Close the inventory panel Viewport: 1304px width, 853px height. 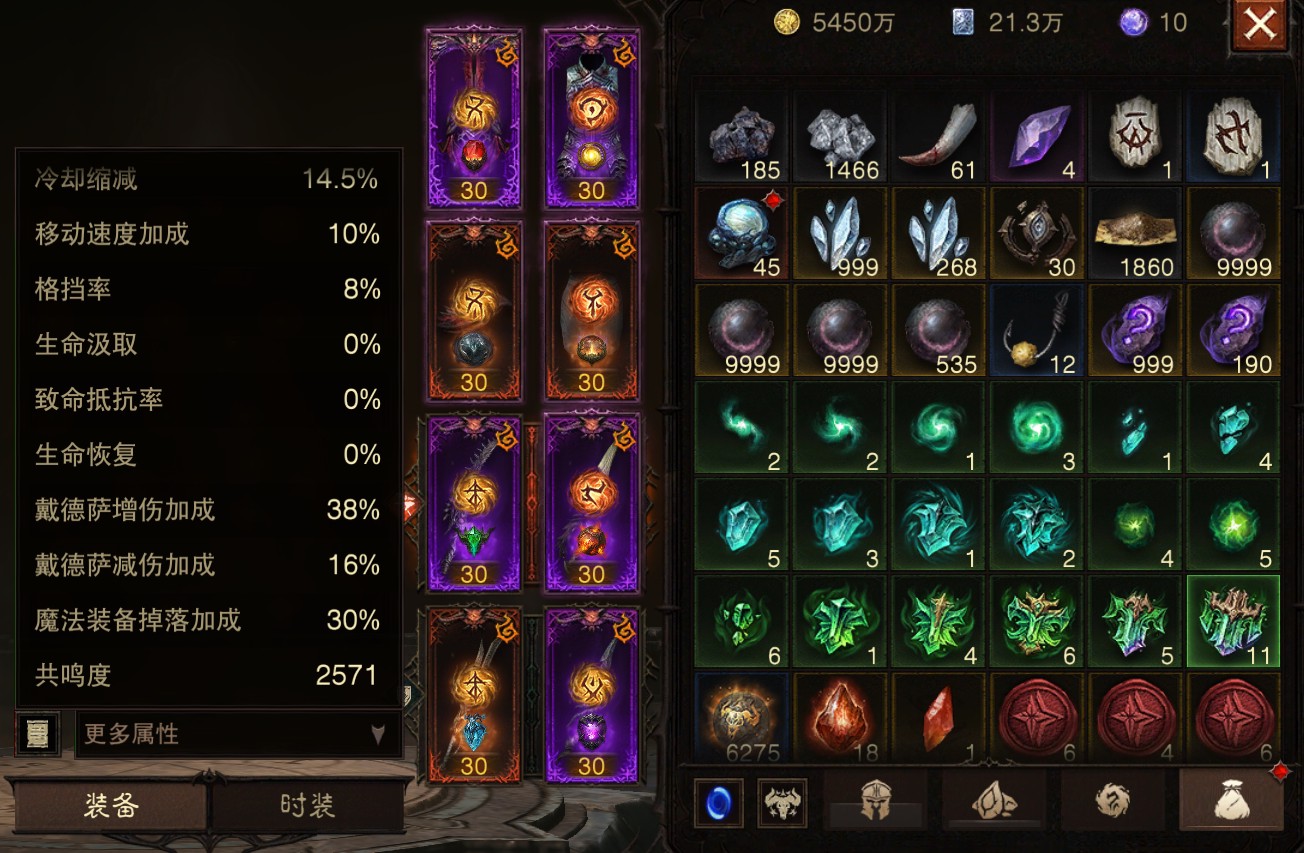pos(1259,26)
